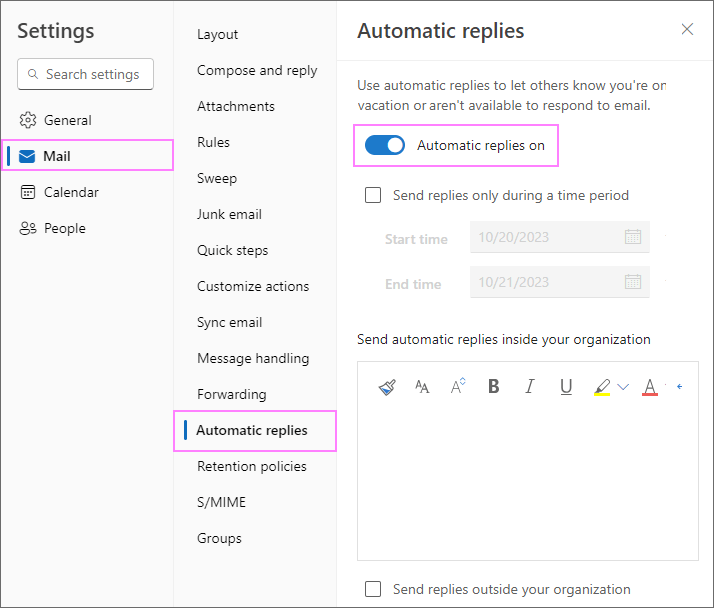Open the Rules settings page
The height and width of the screenshot is (608, 714).
click(213, 142)
